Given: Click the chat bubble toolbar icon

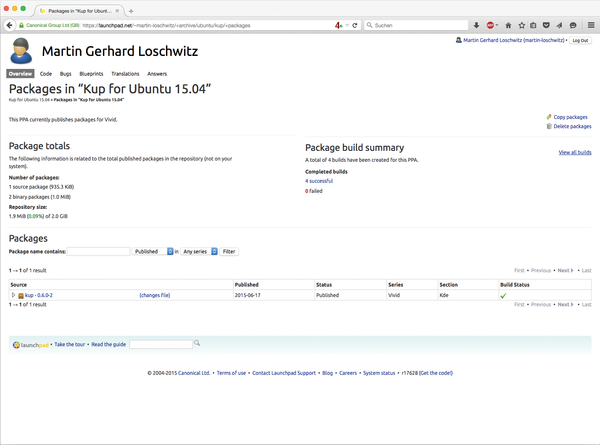Looking at the screenshot, I should tap(573, 25).
